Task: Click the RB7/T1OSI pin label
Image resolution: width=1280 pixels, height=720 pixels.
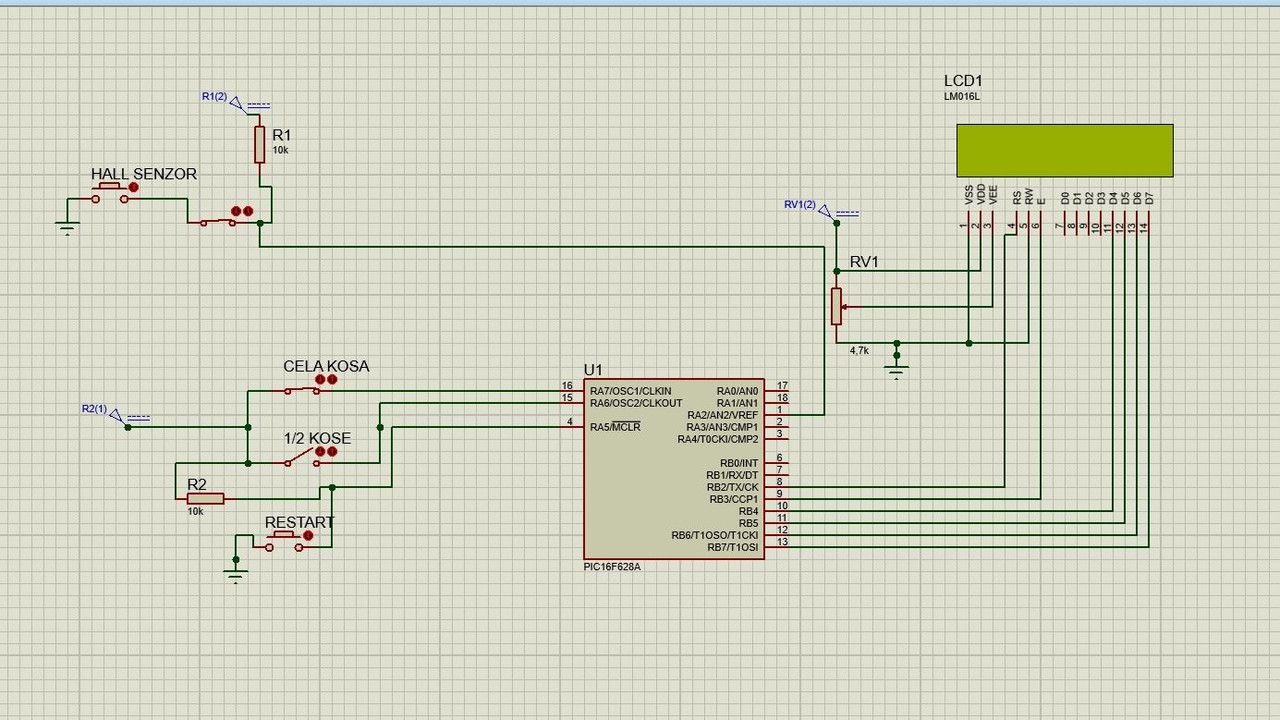Action: 733,547
